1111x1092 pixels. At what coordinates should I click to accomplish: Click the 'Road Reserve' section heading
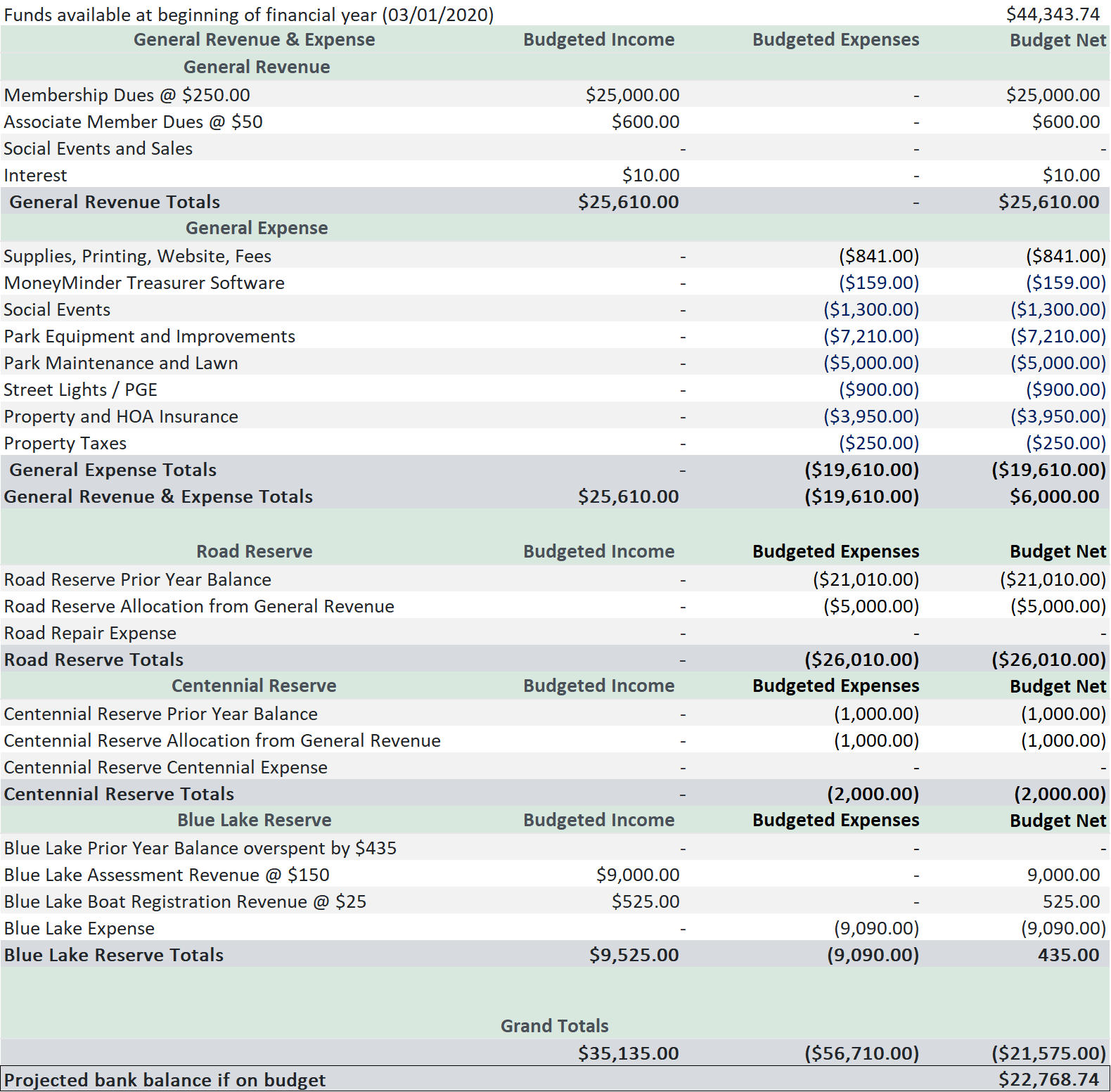point(255,551)
